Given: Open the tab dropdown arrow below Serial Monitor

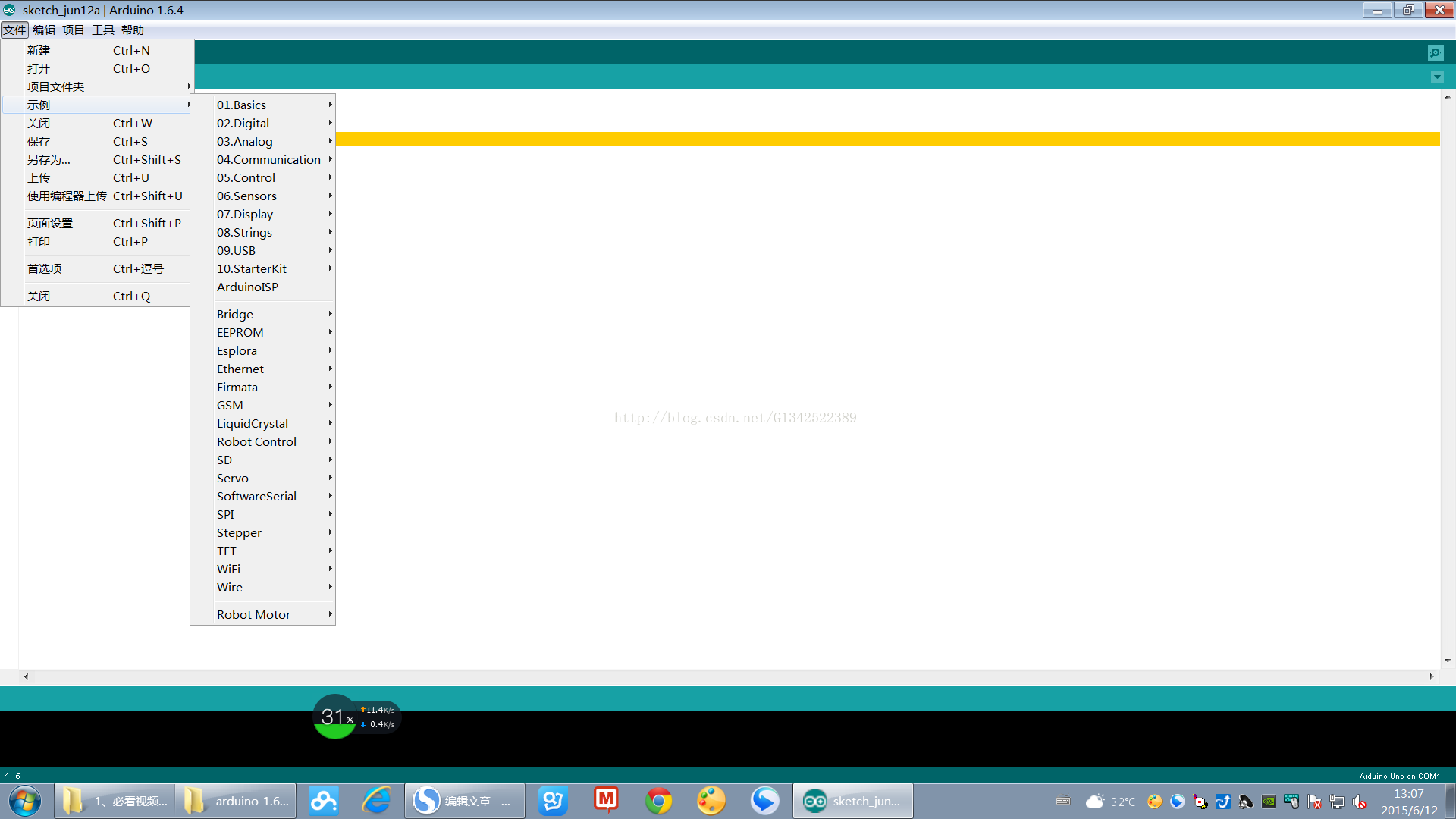Looking at the screenshot, I should (1437, 77).
